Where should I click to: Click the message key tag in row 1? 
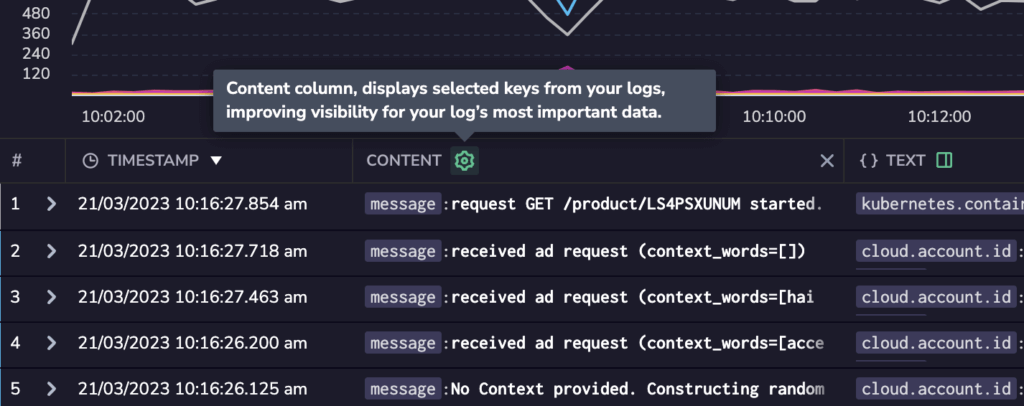[x=403, y=204]
